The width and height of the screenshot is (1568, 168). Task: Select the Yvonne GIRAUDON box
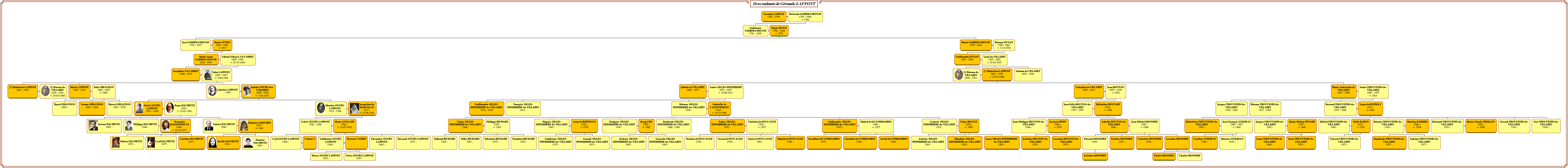click(x=92, y=108)
